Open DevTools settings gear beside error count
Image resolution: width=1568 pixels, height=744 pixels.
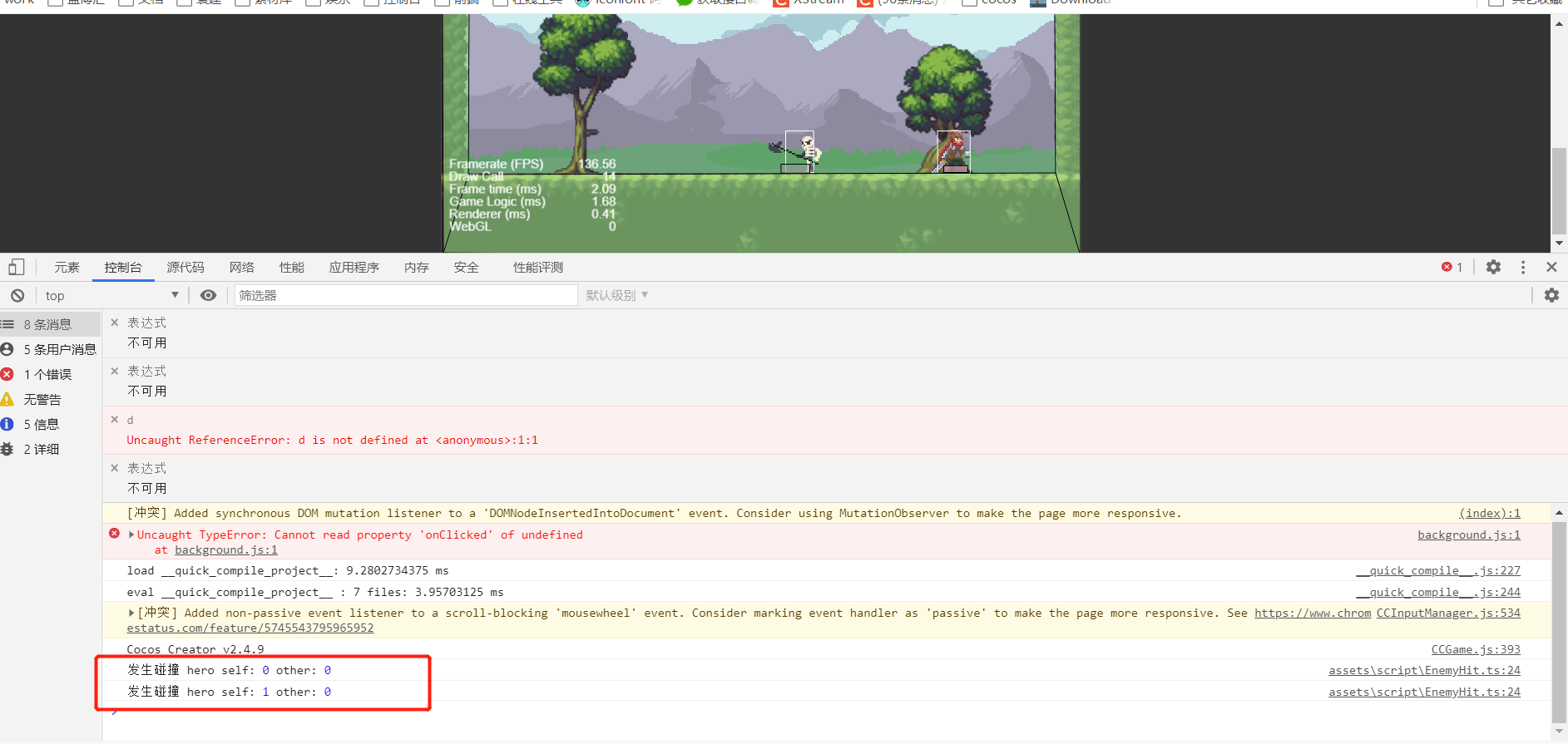coord(1494,267)
